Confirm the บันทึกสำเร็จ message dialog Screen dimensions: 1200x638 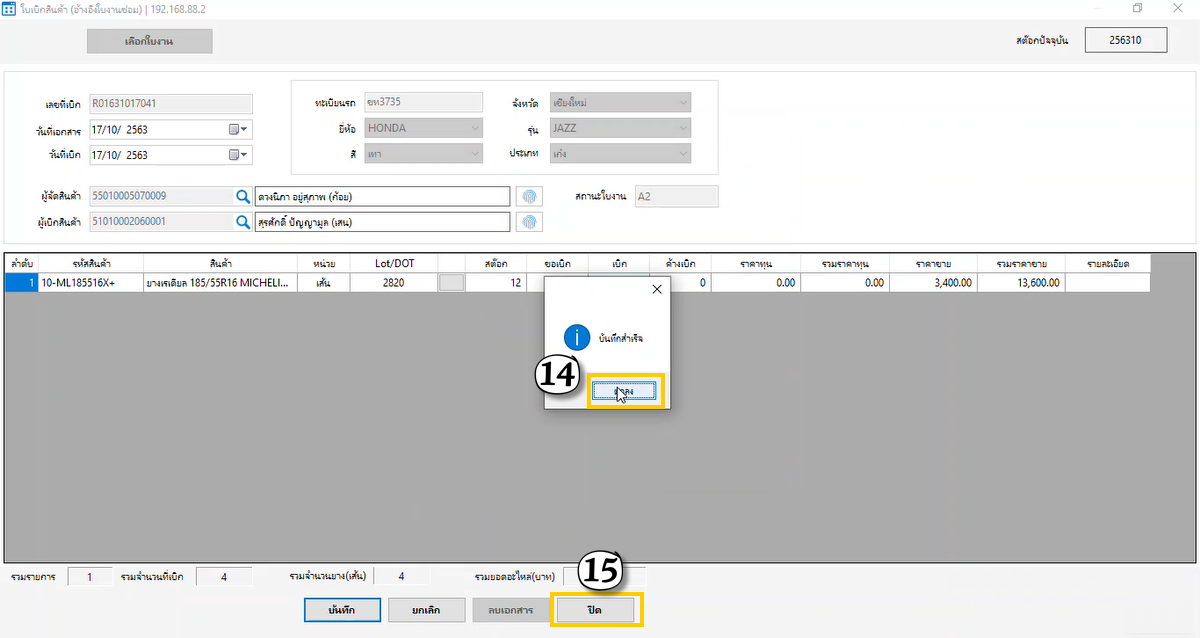tap(624, 391)
